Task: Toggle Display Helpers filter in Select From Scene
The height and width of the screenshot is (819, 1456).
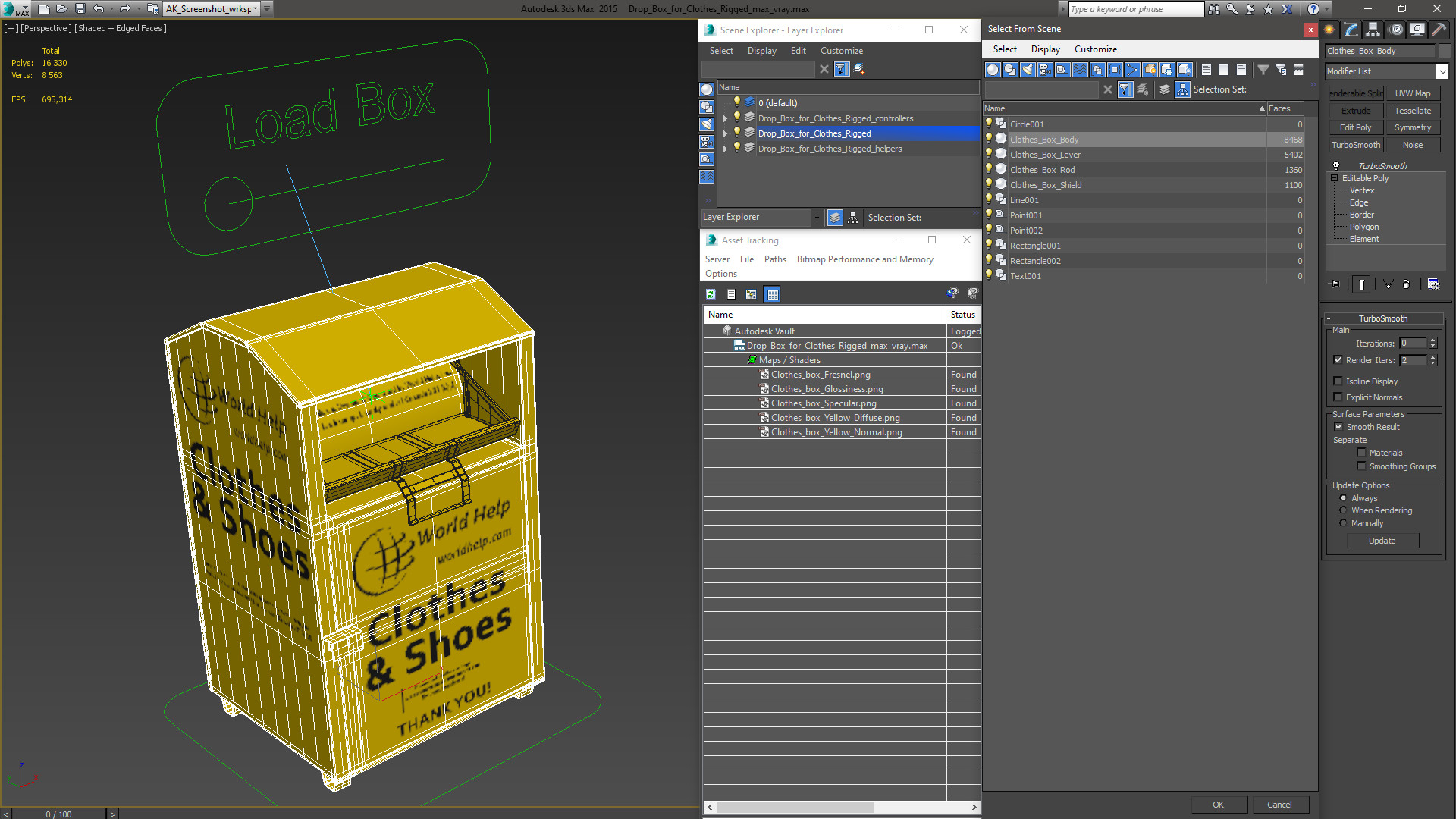Action: coord(1062,70)
